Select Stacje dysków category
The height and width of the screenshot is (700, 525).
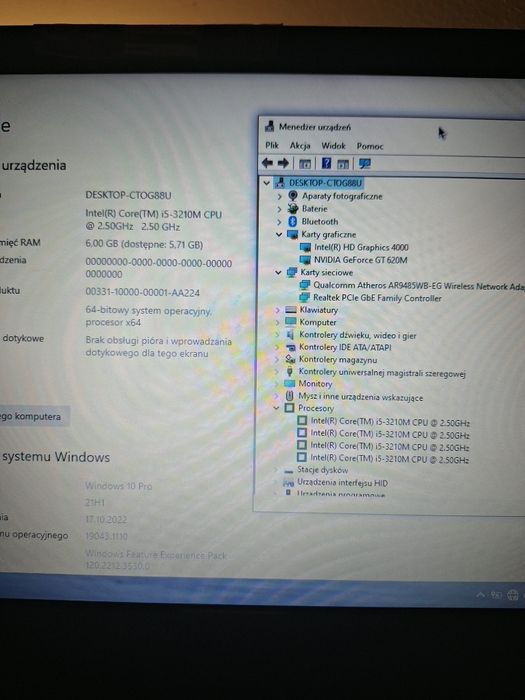[322, 470]
